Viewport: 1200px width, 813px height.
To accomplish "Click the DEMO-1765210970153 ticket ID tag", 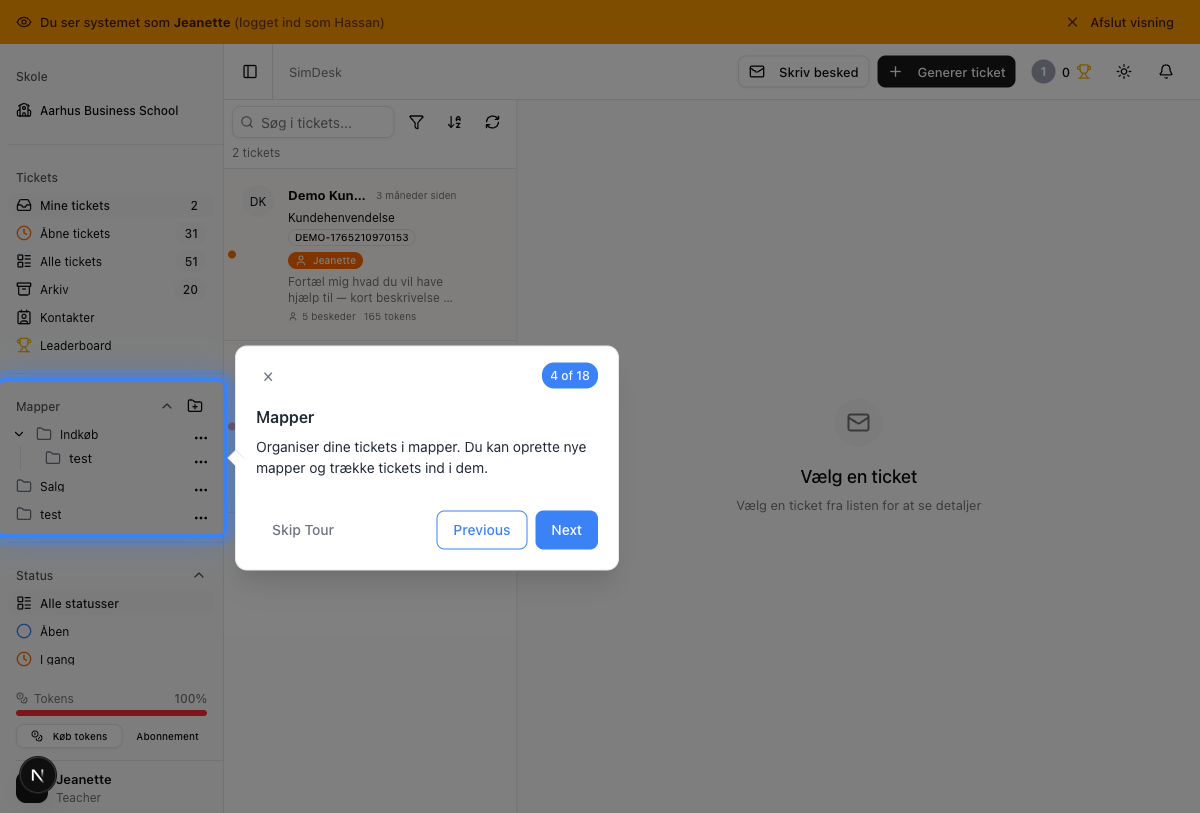I will click(x=352, y=238).
